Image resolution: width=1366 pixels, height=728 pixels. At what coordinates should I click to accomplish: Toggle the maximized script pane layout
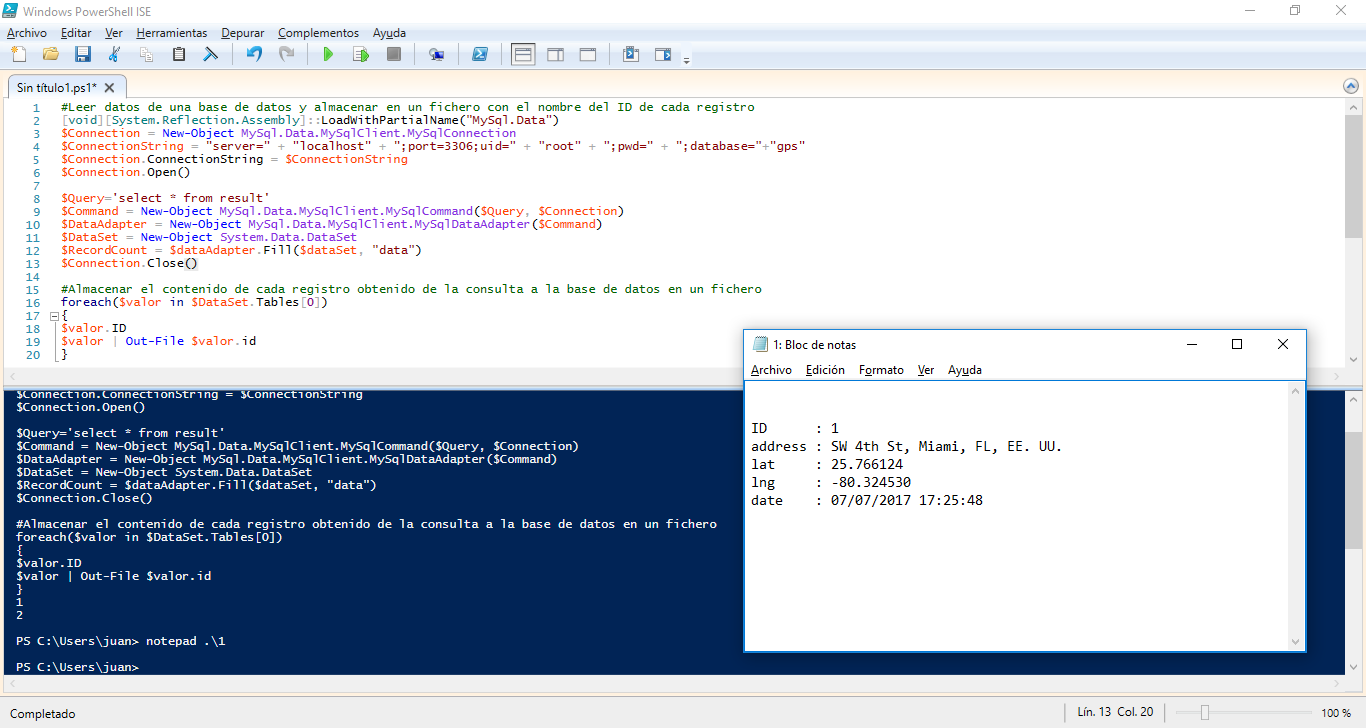pyautogui.click(x=588, y=54)
